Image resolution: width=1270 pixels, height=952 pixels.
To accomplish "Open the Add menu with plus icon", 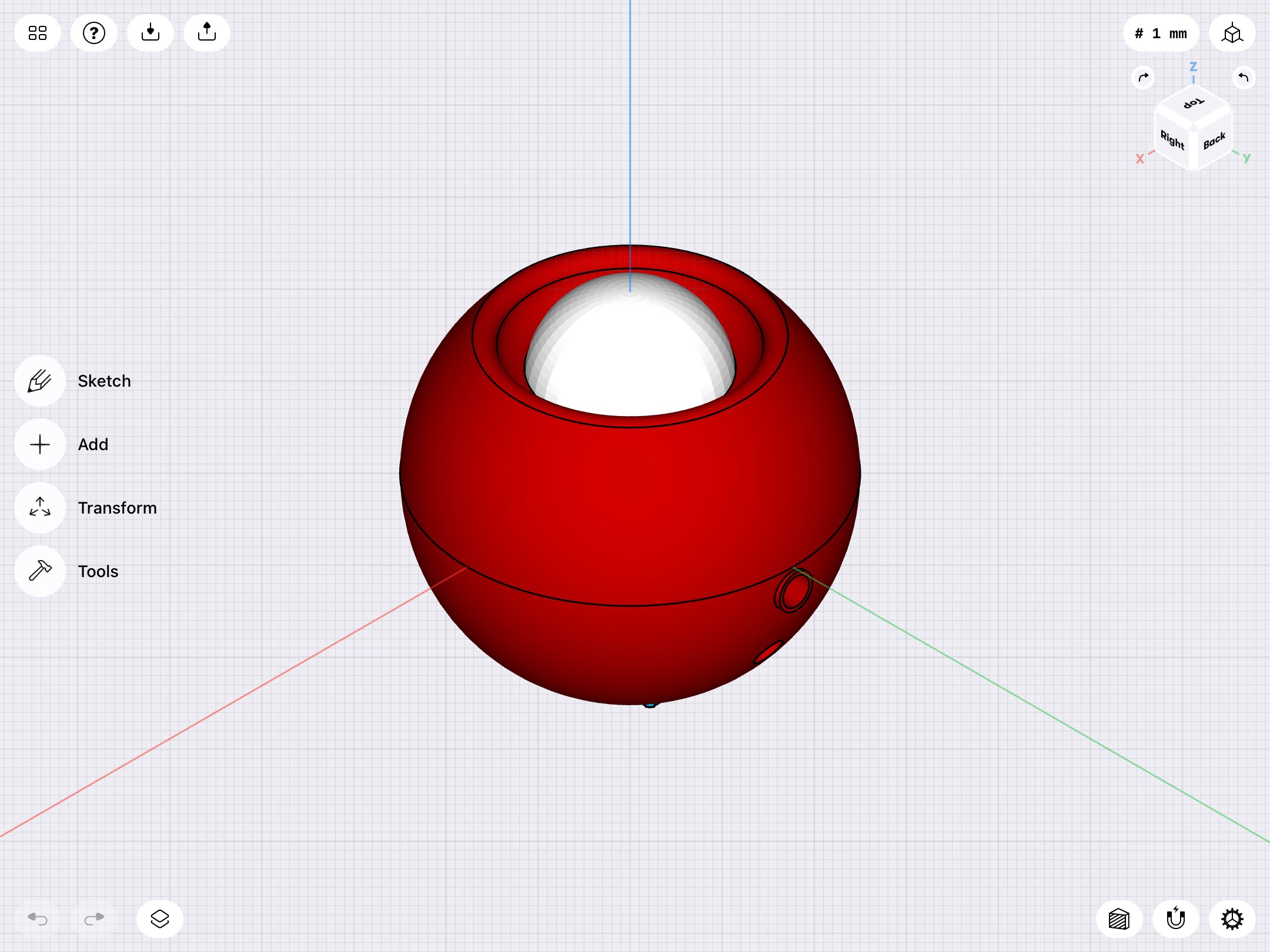I will click(40, 444).
